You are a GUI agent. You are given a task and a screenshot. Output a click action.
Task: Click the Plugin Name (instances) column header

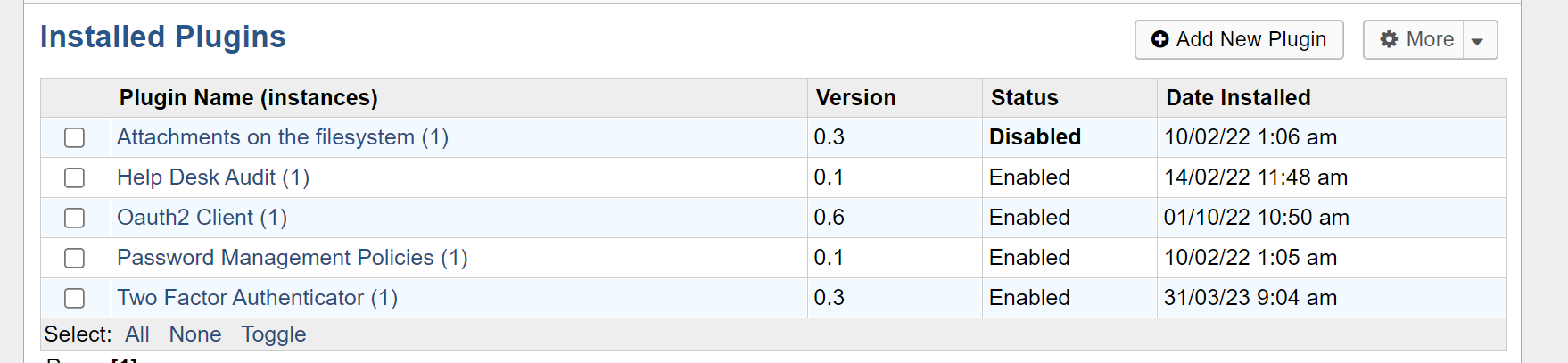249,98
